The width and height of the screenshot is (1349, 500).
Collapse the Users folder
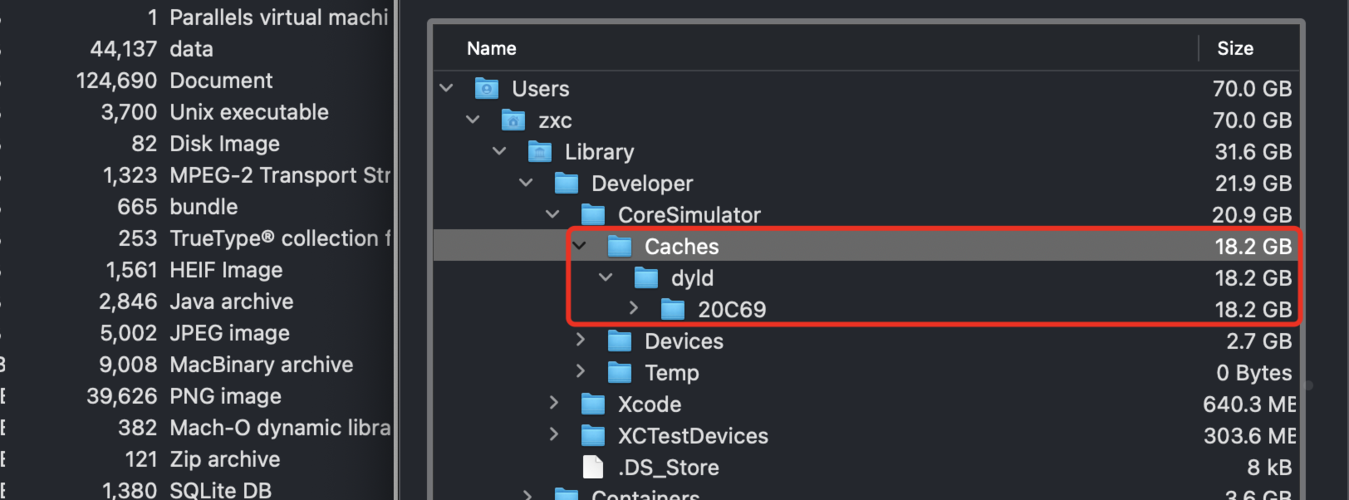pos(446,88)
